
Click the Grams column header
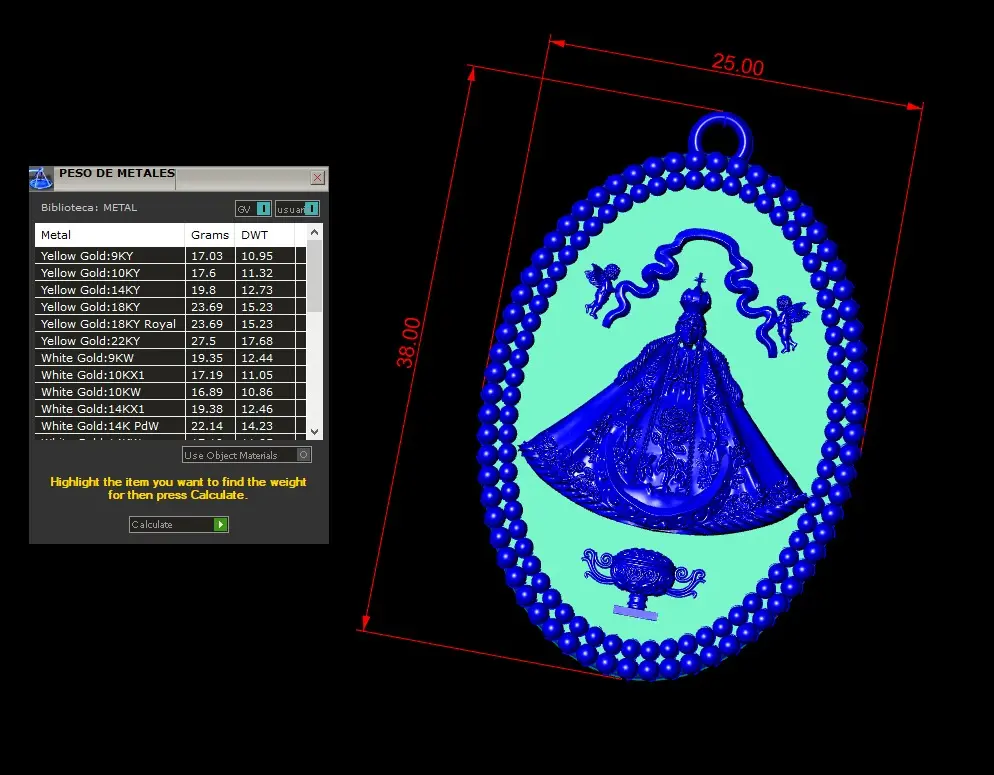[210, 235]
